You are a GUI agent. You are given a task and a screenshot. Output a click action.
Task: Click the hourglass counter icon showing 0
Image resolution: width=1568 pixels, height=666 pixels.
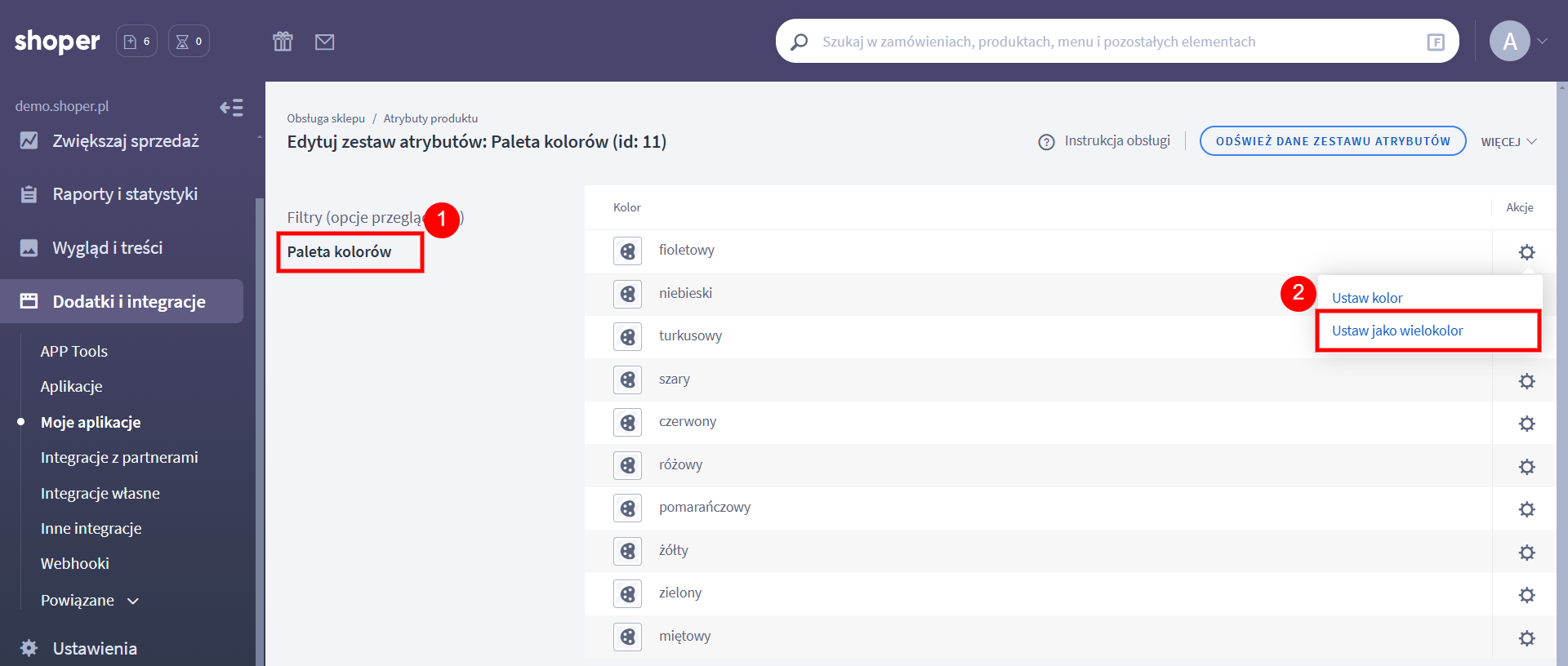(189, 42)
